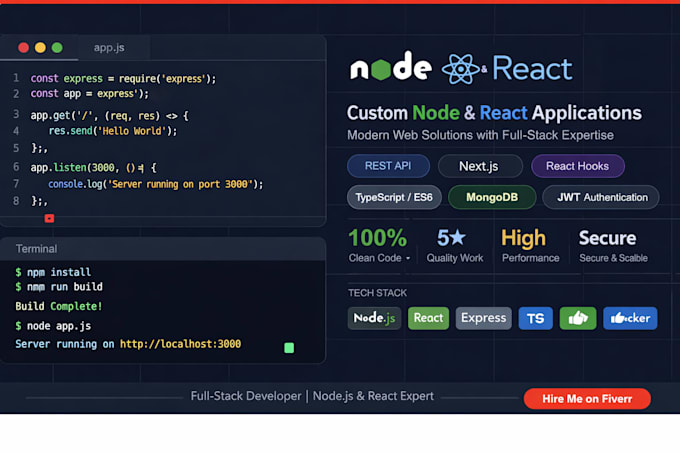Click the app.listen(3000 code line
The width and height of the screenshot is (680, 453).
click(x=93, y=168)
